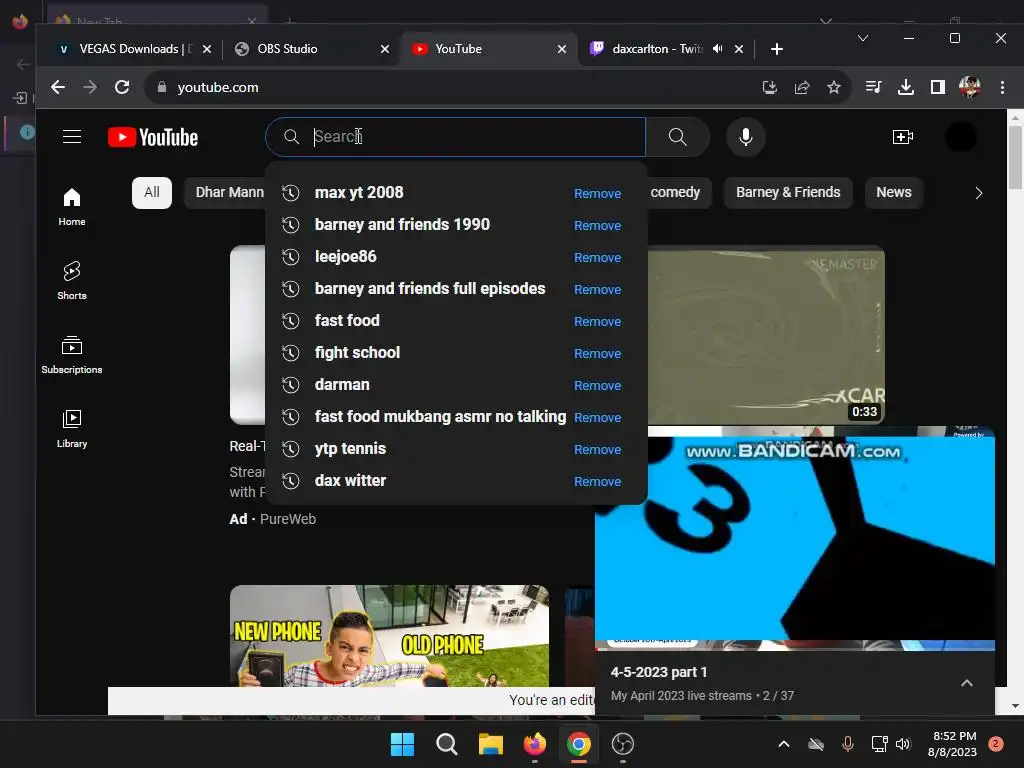Open OBS Studio from the taskbar

[623, 744]
